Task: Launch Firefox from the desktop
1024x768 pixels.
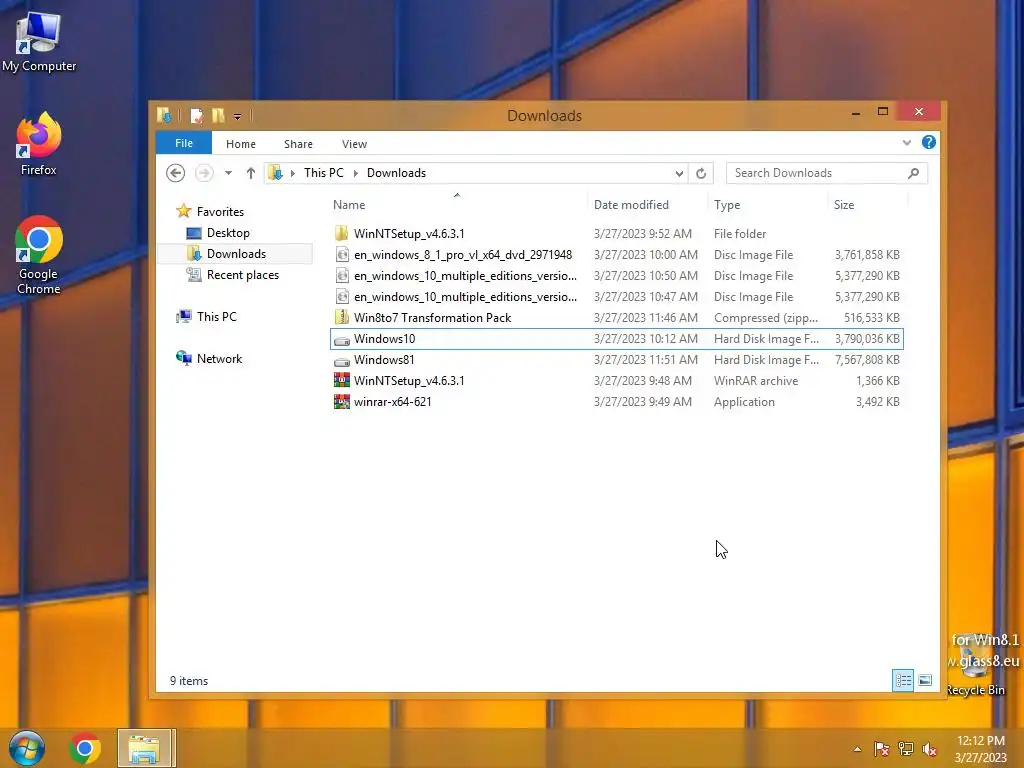Action: [x=39, y=144]
